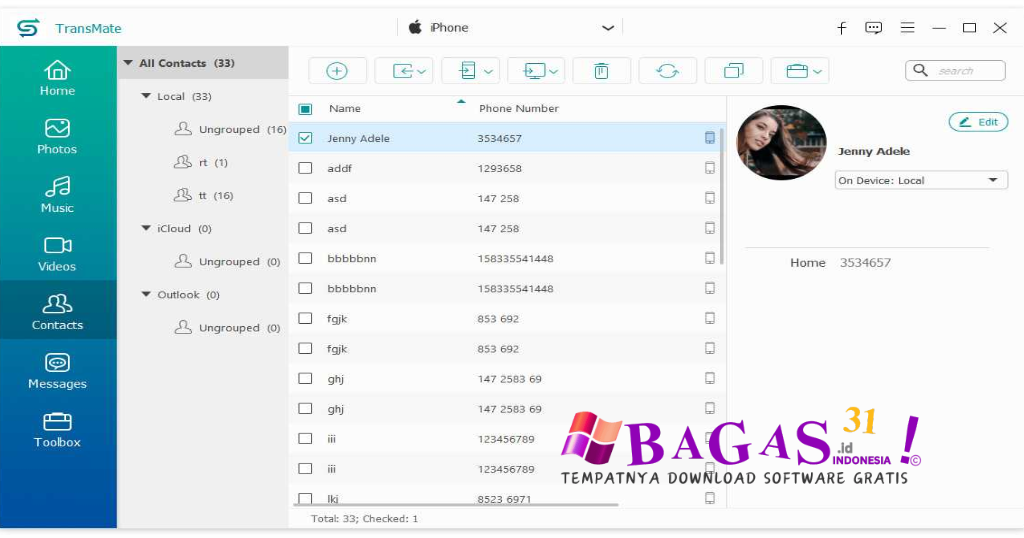Go to the Home section
This screenshot has height=538, width=1024.
point(57,78)
